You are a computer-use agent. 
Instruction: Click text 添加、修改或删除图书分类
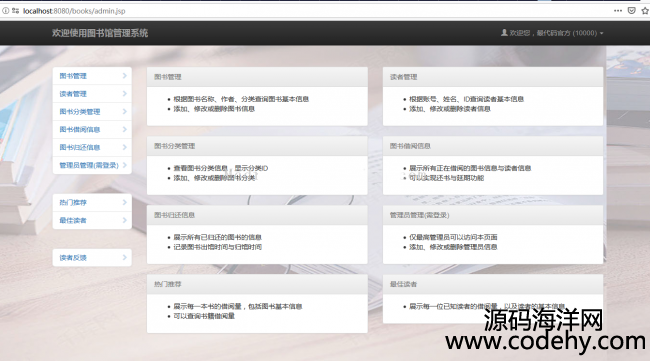point(214,178)
